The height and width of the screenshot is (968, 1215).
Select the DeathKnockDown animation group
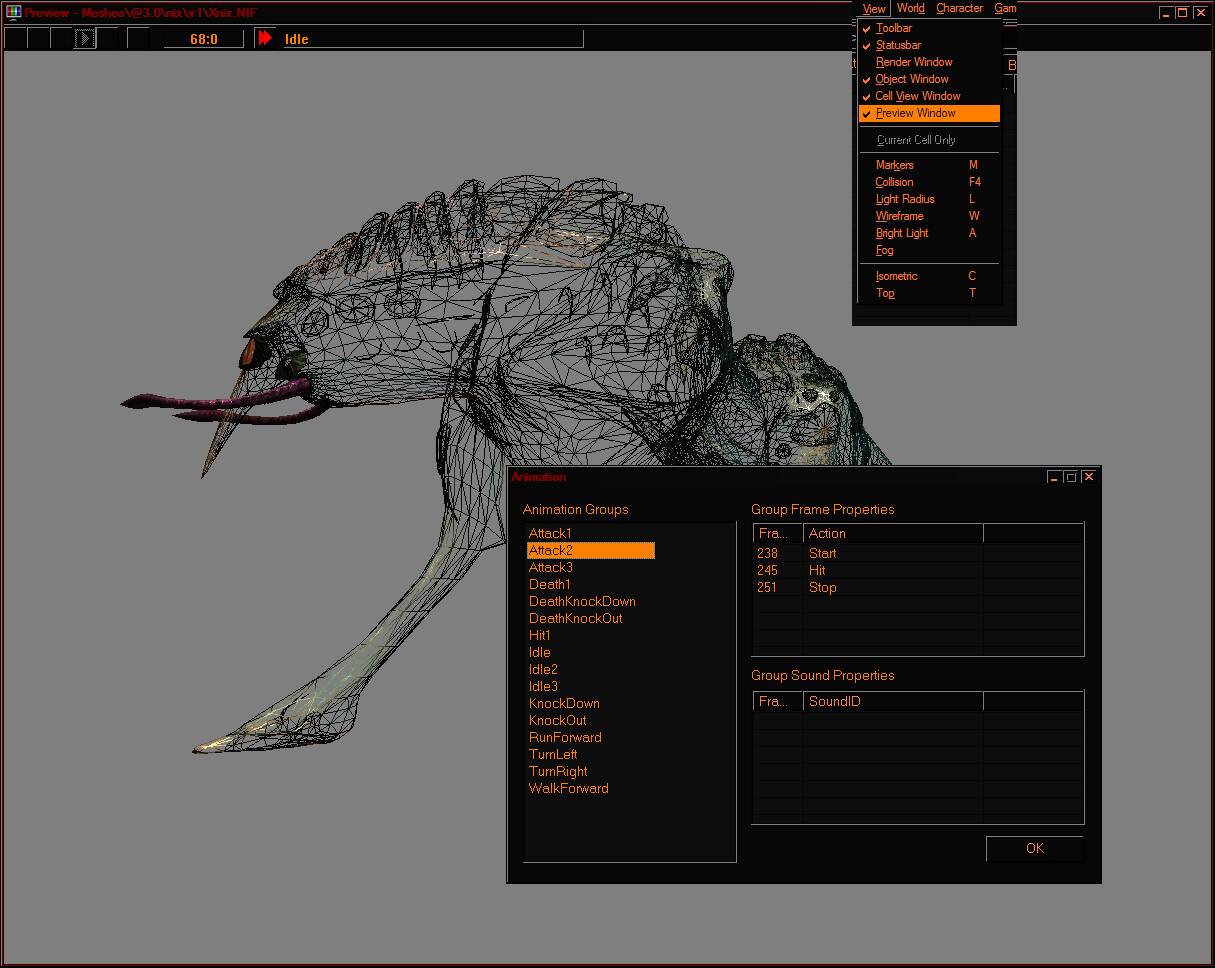click(x=582, y=601)
